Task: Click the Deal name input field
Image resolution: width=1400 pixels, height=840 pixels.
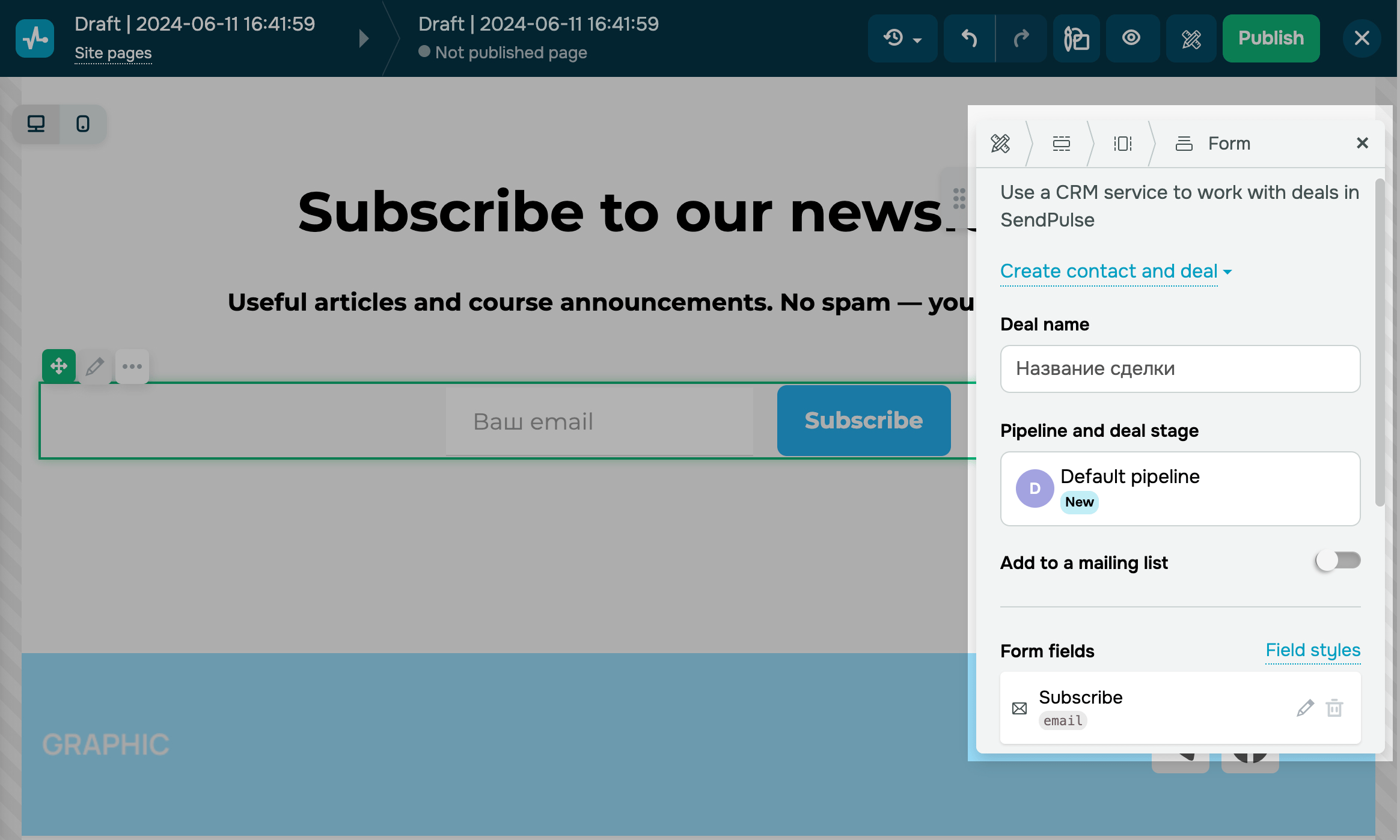Action: click(1179, 368)
